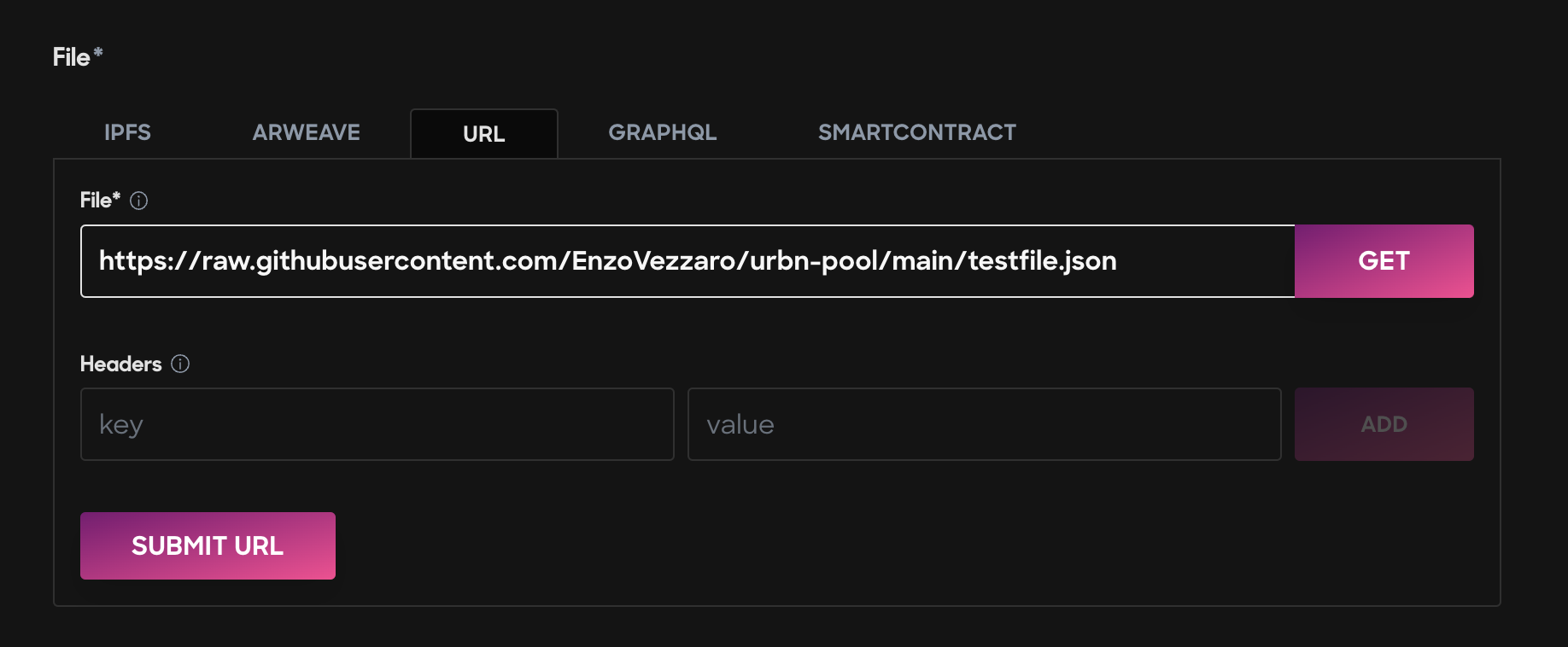This screenshot has height=647, width=1568.
Task: Click the Headers label text
Action: tap(120, 364)
